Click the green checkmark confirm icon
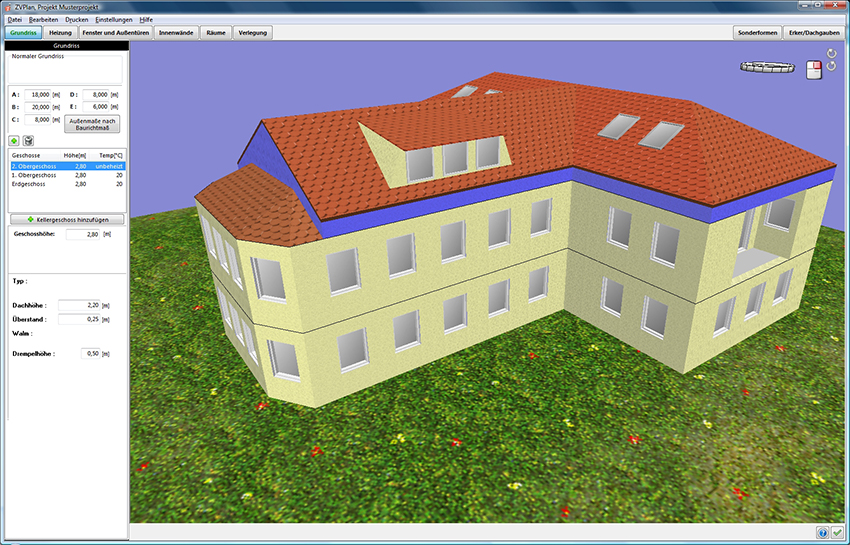Screen dimensions: 850x545 (x=838, y=533)
